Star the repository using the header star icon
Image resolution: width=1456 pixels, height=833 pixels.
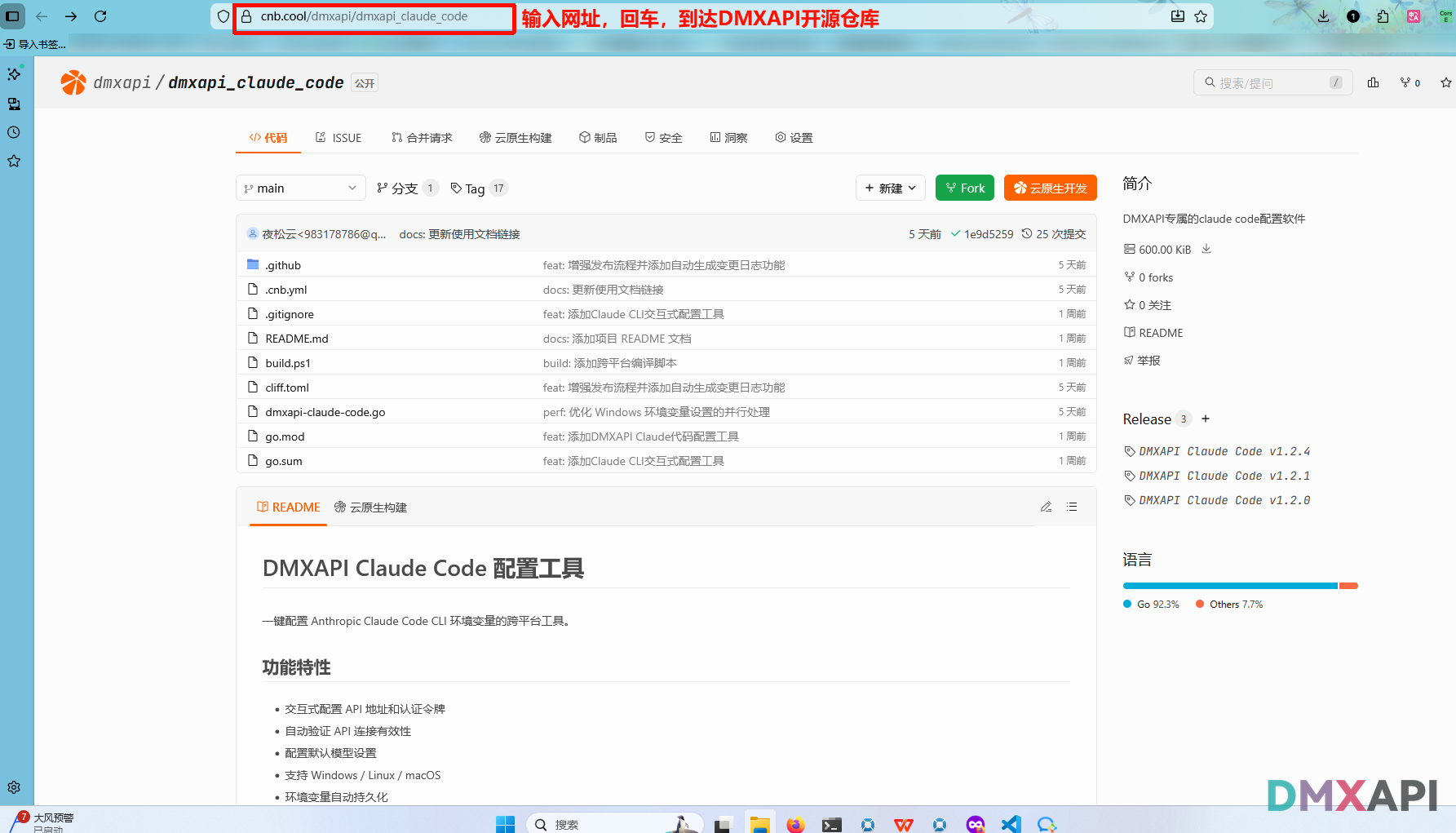click(1445, 82)
